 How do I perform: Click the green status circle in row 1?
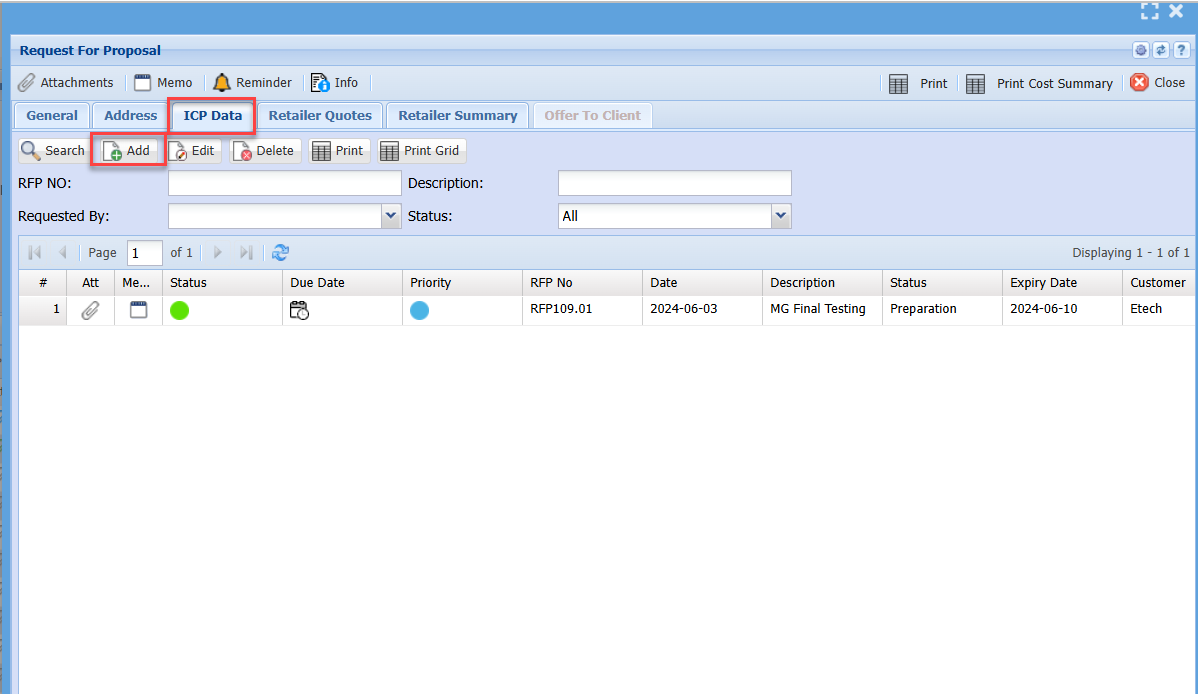(x=180, y=310)
